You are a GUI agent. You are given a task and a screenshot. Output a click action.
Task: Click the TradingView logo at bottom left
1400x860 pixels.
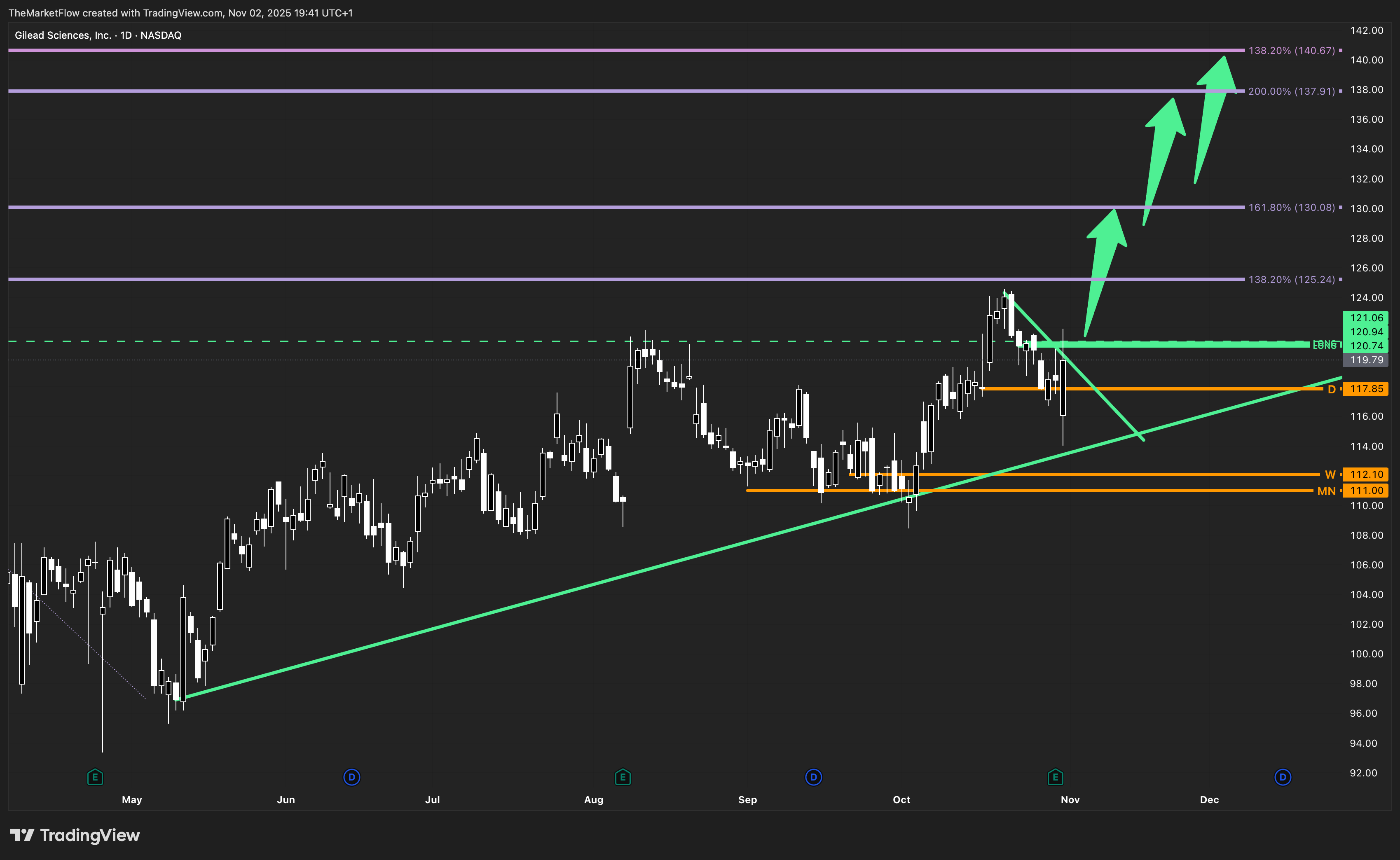tap(75, 835)
